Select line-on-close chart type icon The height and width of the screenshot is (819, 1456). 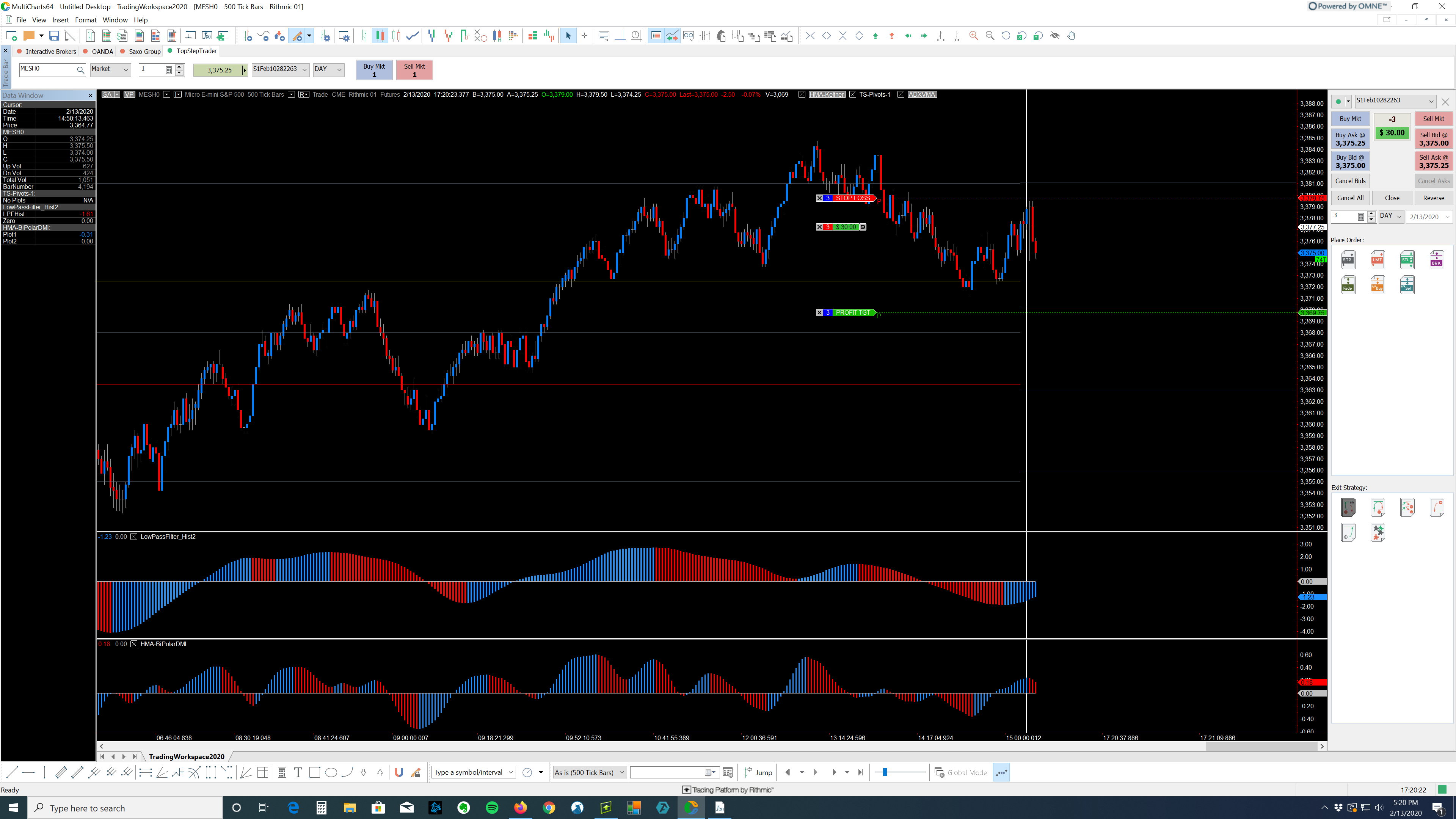(x=413, y=36)
